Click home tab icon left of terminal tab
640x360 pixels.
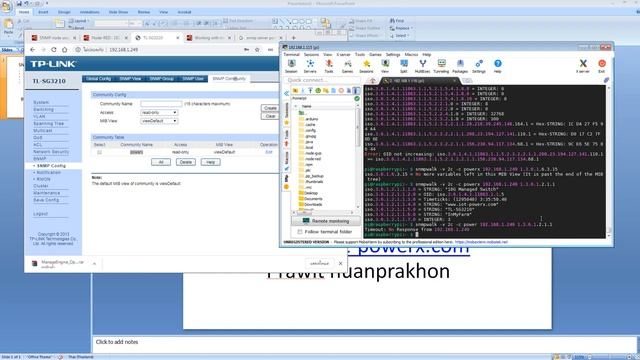click(372, 80)
